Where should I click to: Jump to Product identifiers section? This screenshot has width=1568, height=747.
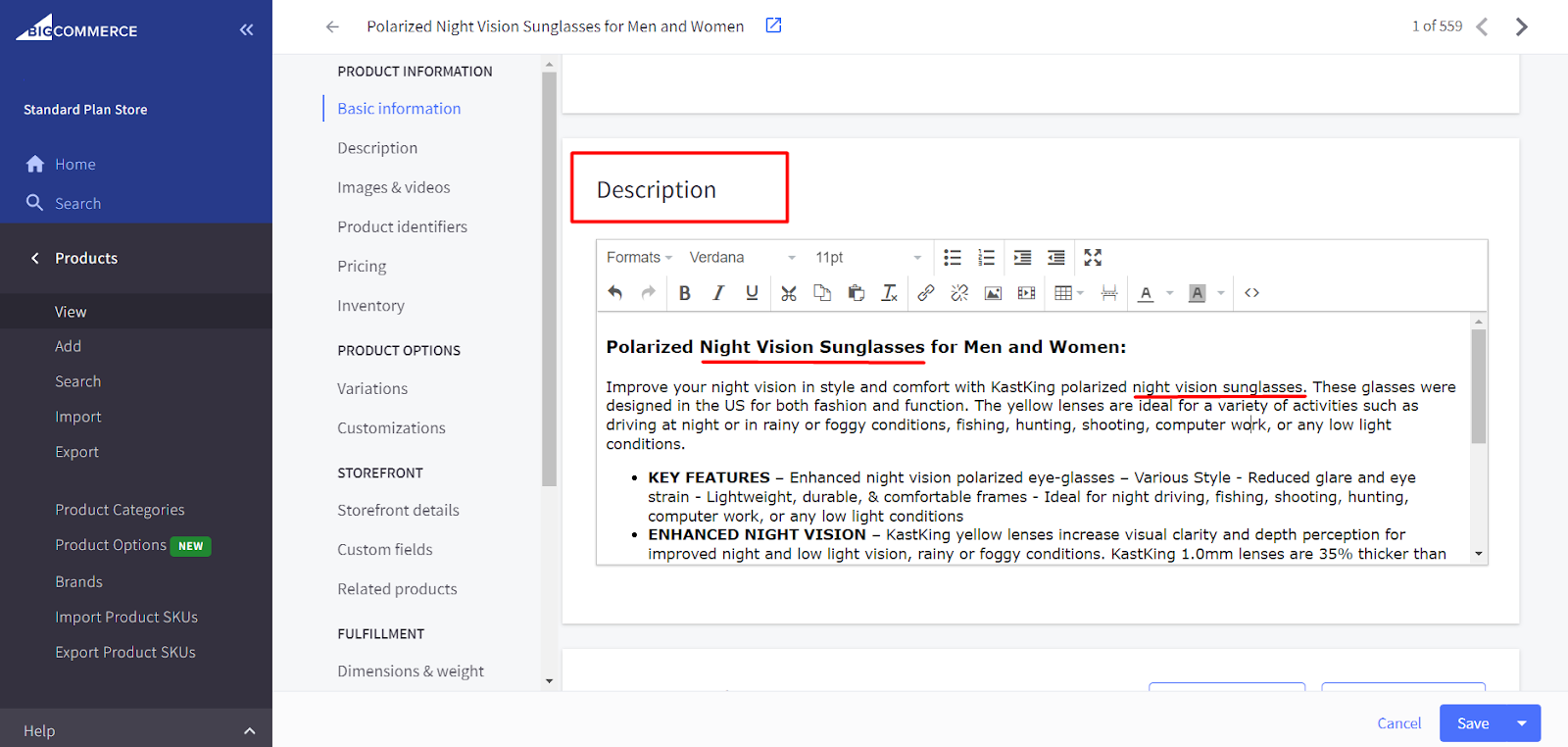(x=402, y=226)
